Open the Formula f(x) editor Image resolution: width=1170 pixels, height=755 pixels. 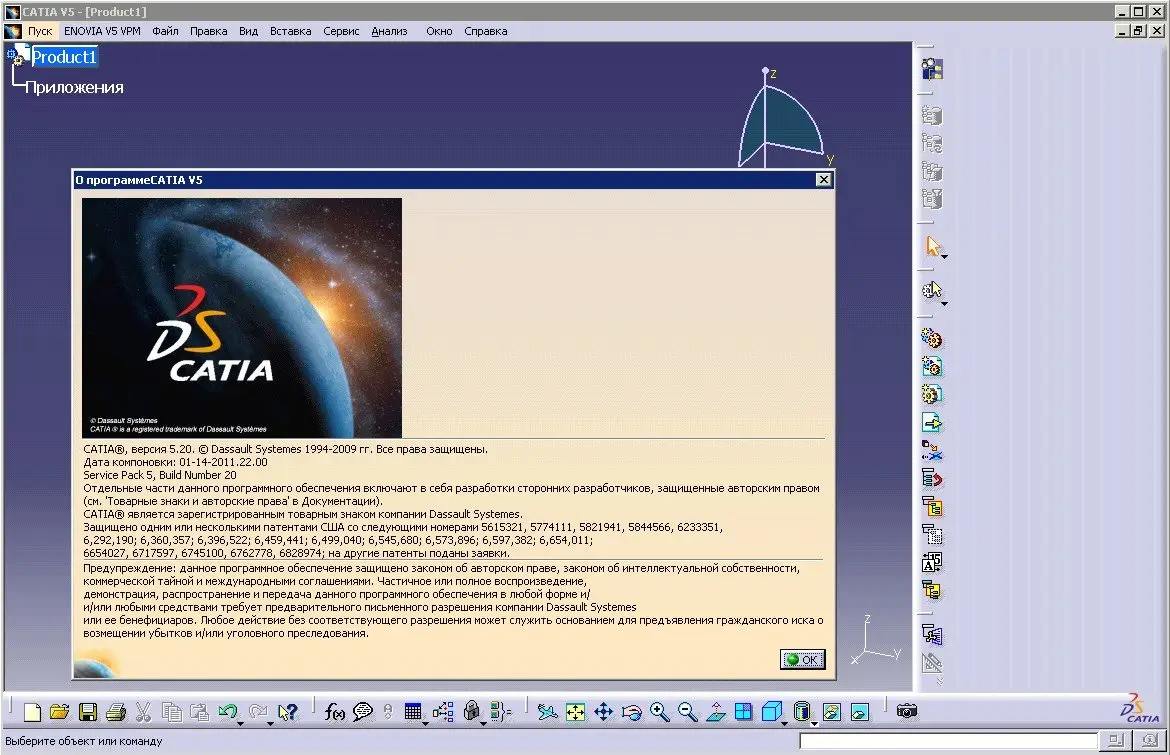(335, 712)
